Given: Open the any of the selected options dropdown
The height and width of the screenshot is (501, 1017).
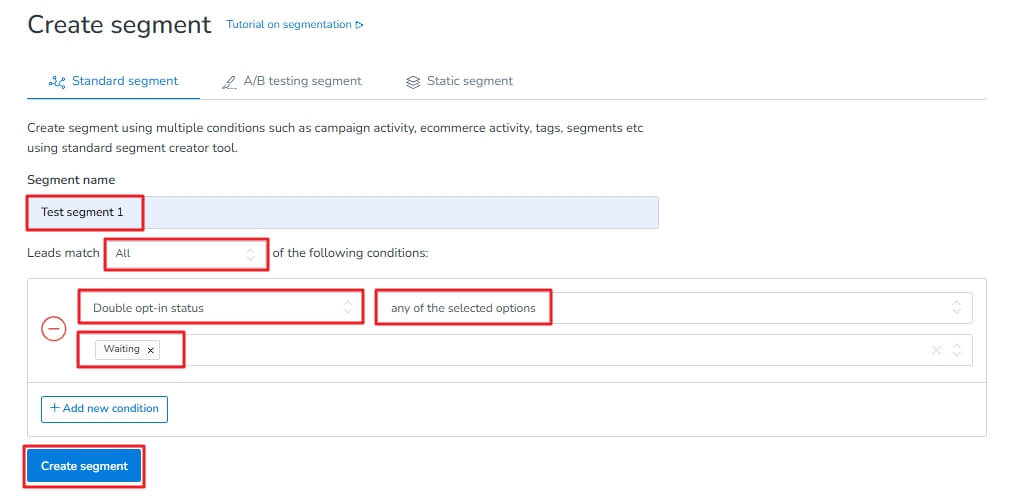Looking at the screenshot, I should click(674, 308).
